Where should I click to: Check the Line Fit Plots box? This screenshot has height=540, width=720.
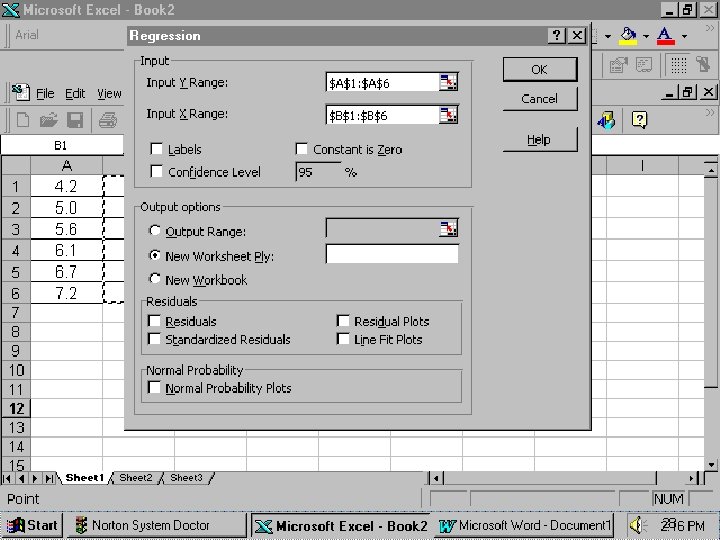(x=343, y=339)
